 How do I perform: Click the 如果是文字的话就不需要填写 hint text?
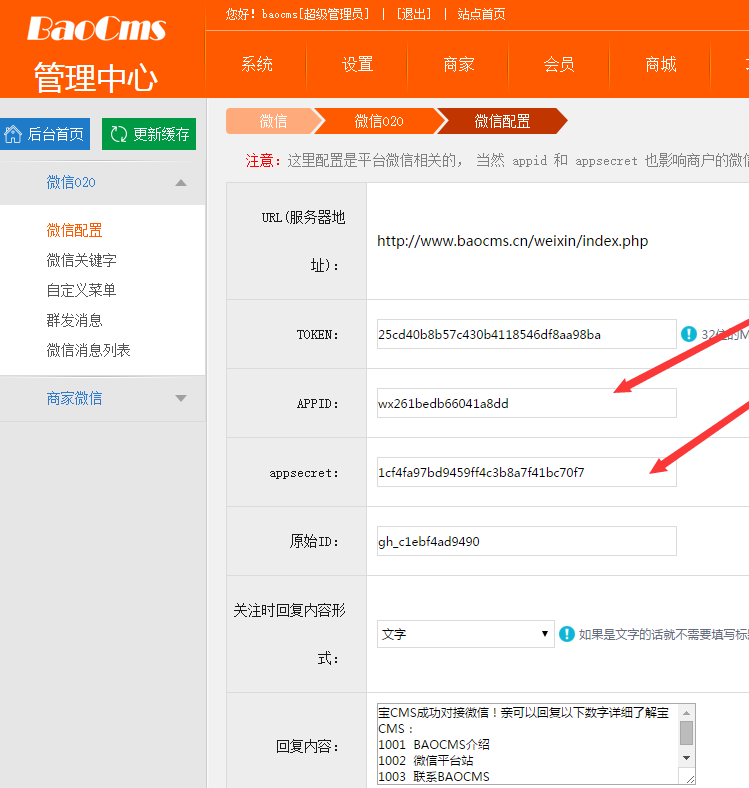pyautogui.click(x=664, y=634)
